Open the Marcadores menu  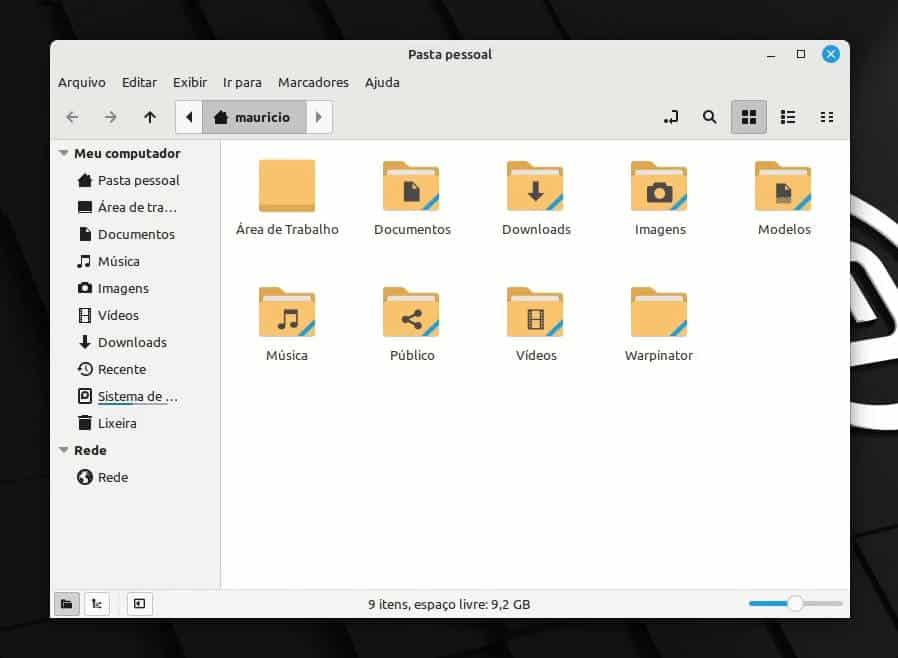(x=313, y=82)
